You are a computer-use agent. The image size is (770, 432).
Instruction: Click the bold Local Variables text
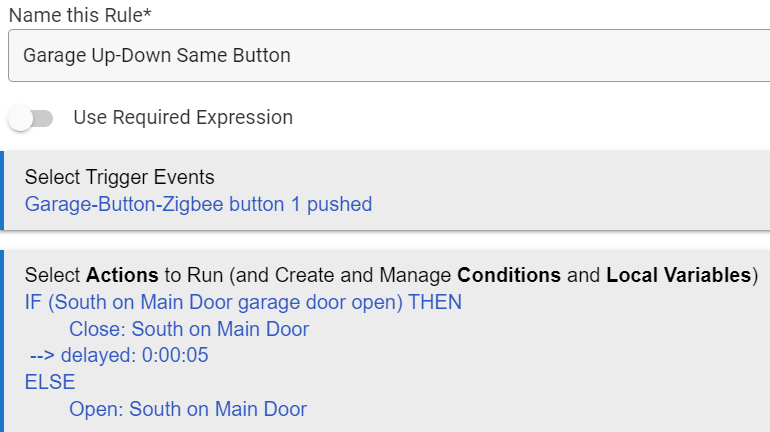[677, 275]
